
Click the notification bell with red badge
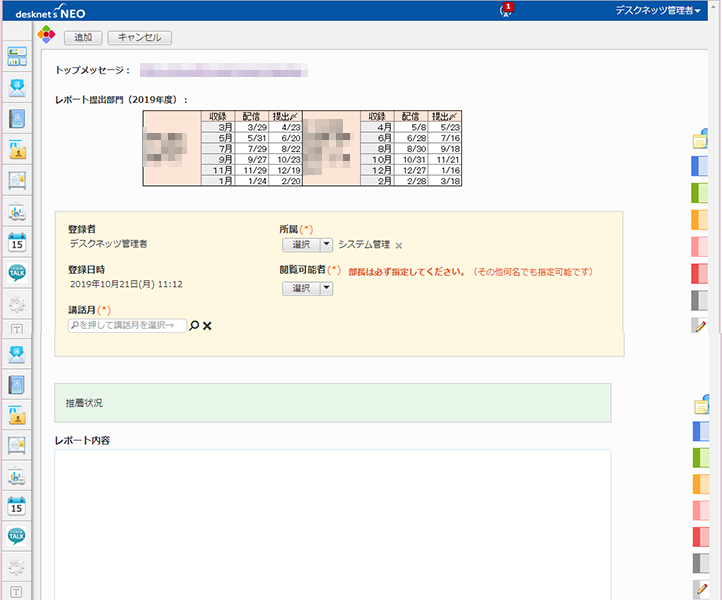point(505,10)
